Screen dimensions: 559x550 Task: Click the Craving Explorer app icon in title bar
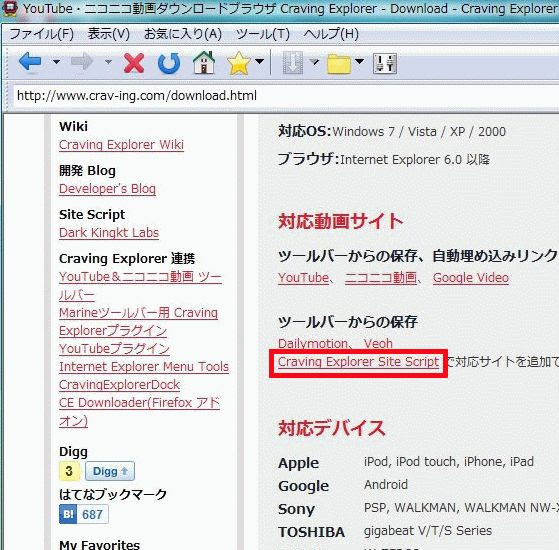pyautogui.click(x=9, y=9)
